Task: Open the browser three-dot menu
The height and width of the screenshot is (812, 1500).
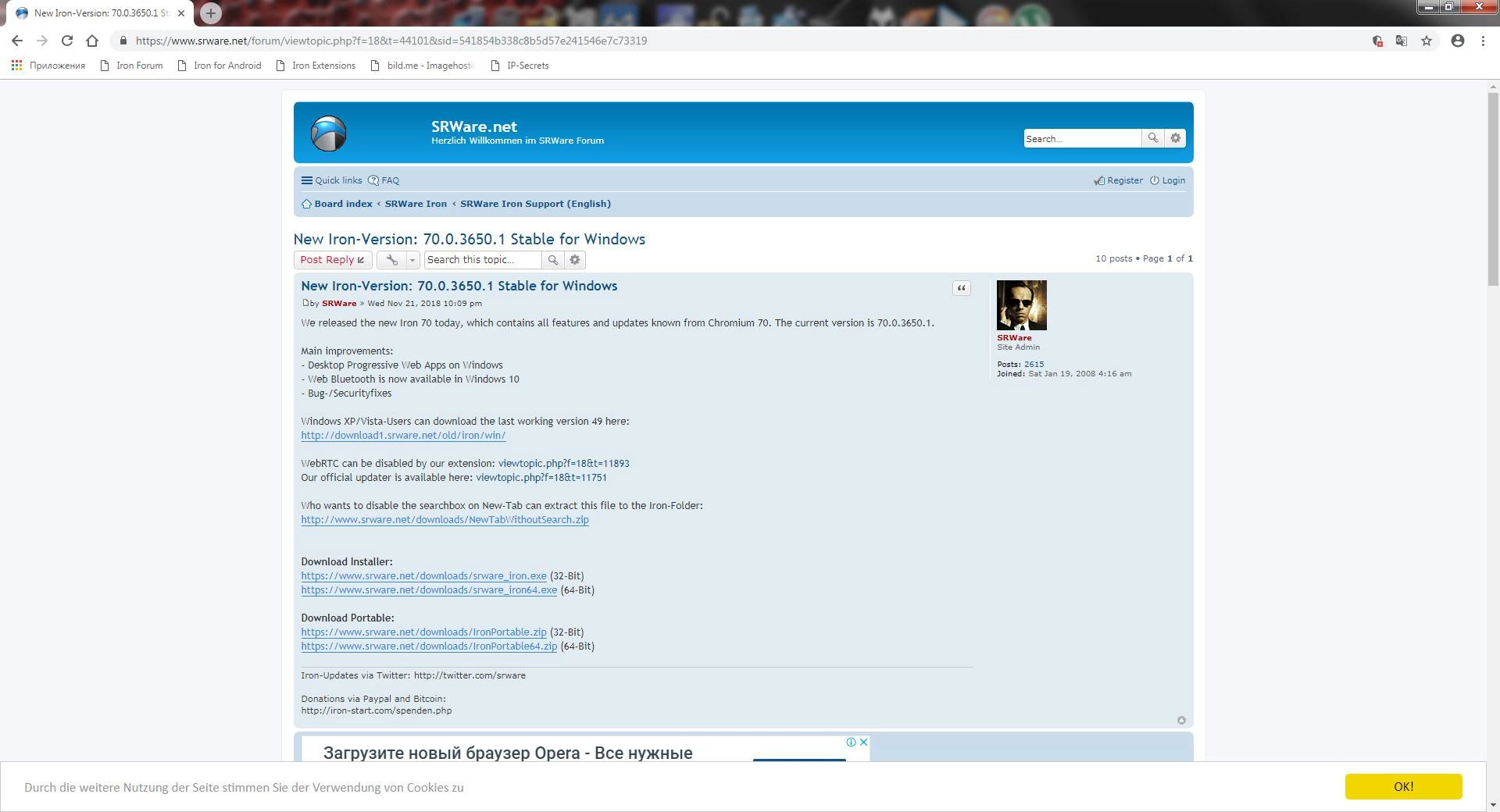Action: pyautogui.click(x=1483, y=41)
